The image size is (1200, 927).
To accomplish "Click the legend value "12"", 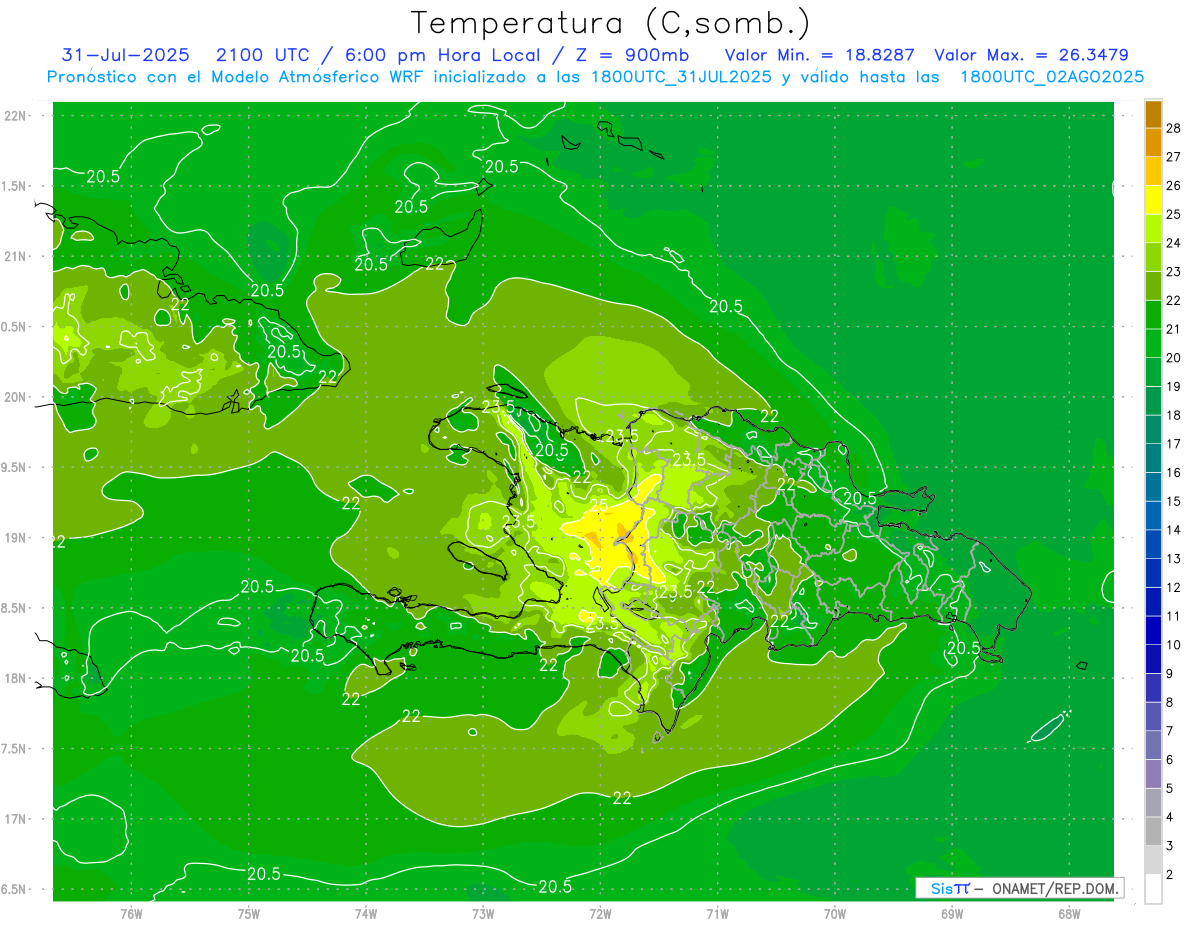I will 1174,588.
